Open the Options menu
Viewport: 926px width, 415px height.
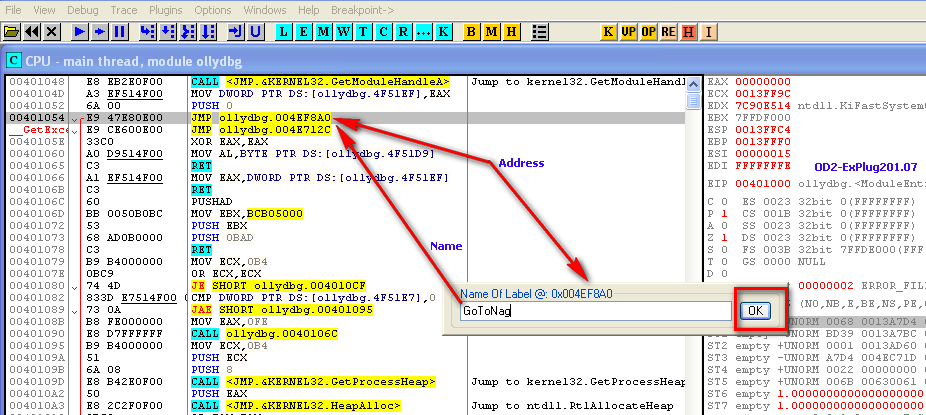pos(213,10)
